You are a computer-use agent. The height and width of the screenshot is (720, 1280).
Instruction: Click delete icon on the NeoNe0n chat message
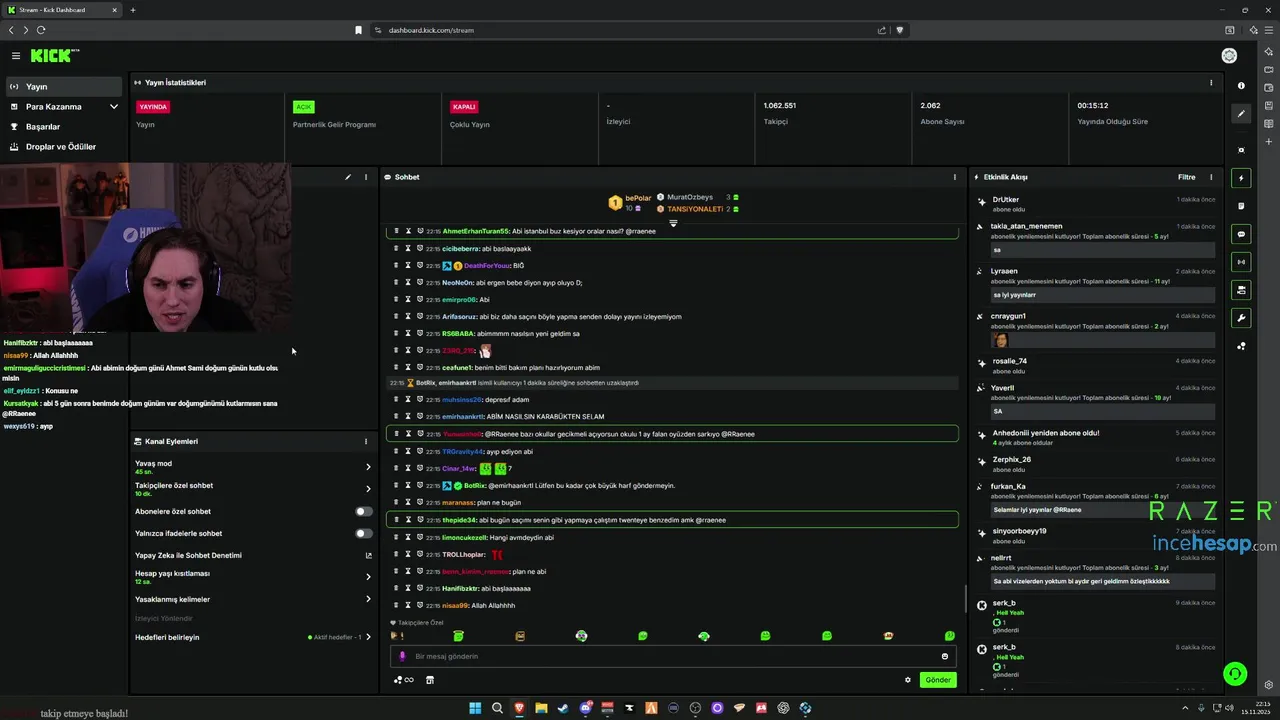click(396, 282)
